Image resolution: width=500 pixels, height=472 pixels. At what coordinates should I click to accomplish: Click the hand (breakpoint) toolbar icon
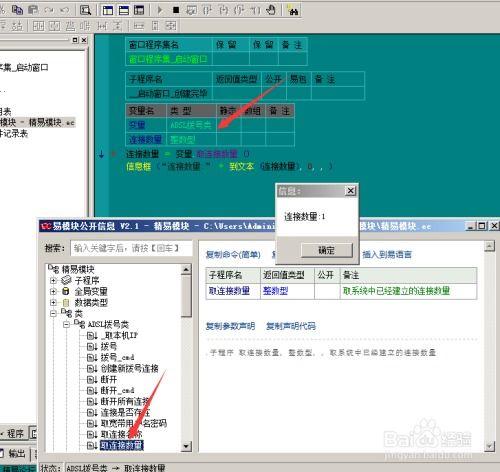click(271, 10)
